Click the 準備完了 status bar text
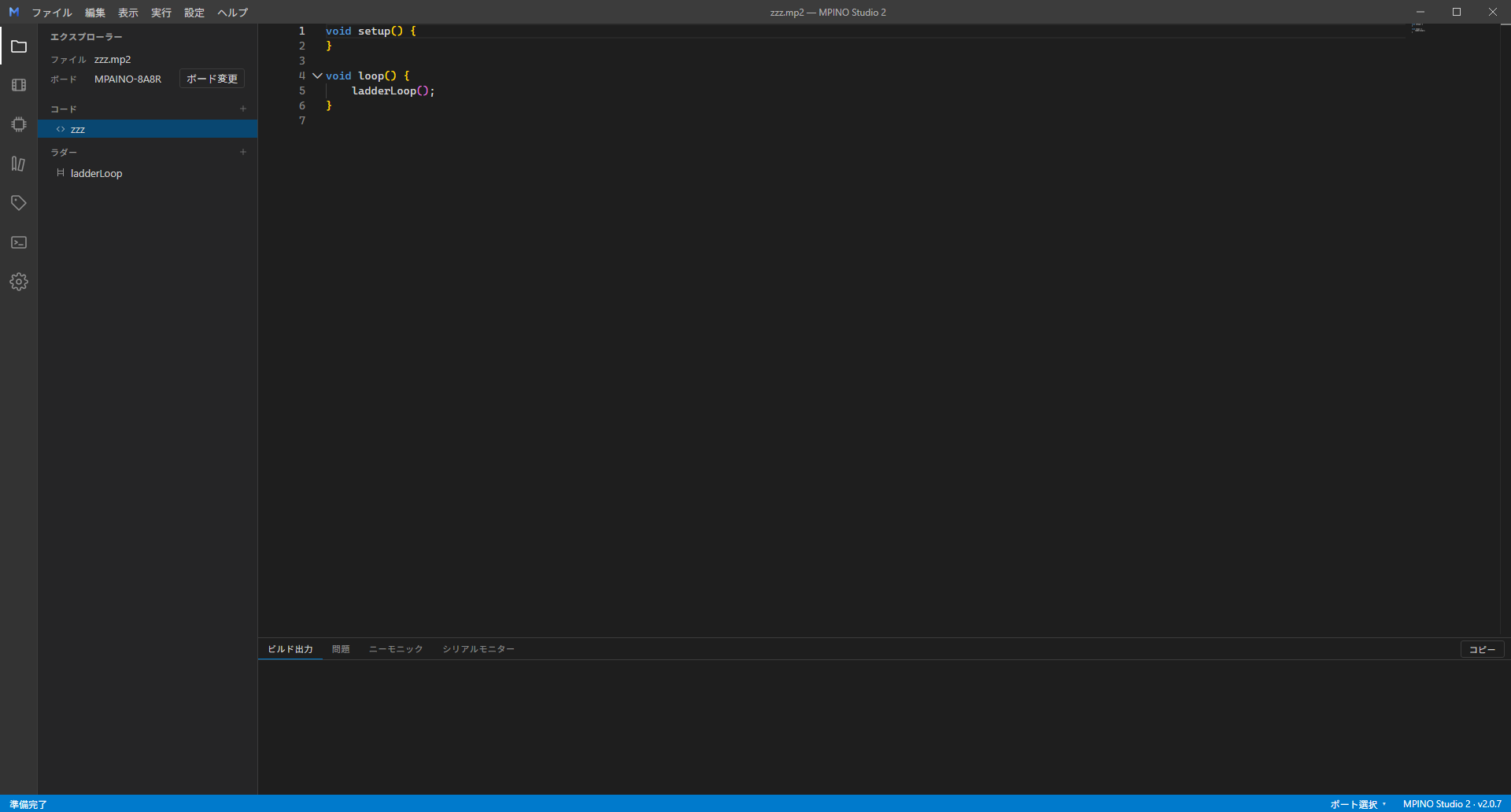Viewport: 1511px width, 812px height. [x=28, y=804]
